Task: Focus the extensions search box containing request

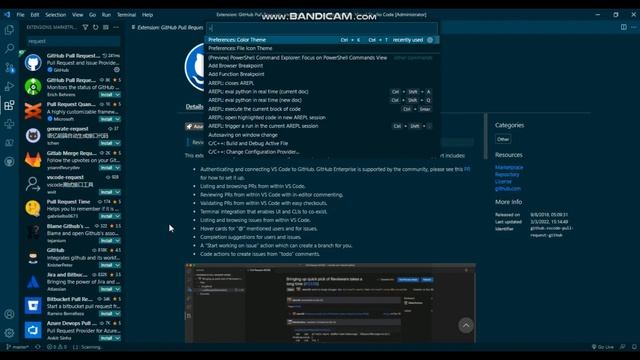Action: tap(73, 41)
